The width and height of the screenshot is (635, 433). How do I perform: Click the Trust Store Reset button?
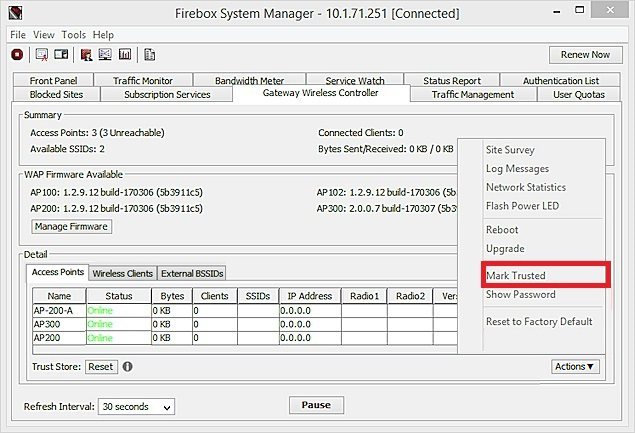click(101, 367)
